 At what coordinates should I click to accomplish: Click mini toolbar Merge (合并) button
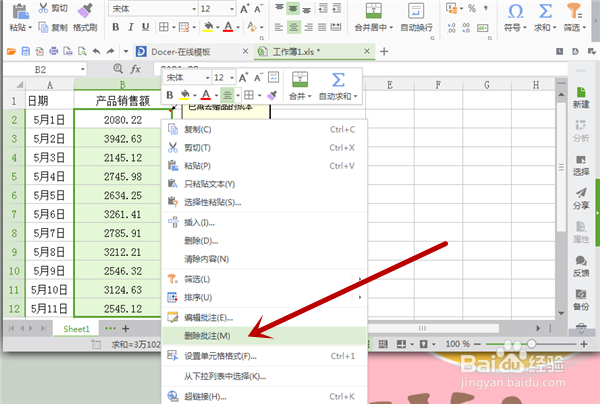coord(300,86)
